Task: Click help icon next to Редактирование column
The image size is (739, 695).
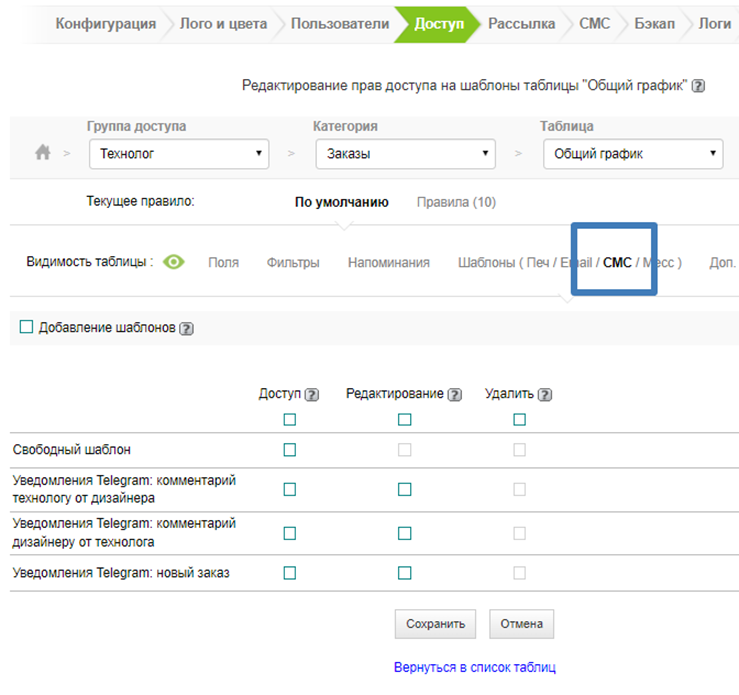Action: [455, 395]
